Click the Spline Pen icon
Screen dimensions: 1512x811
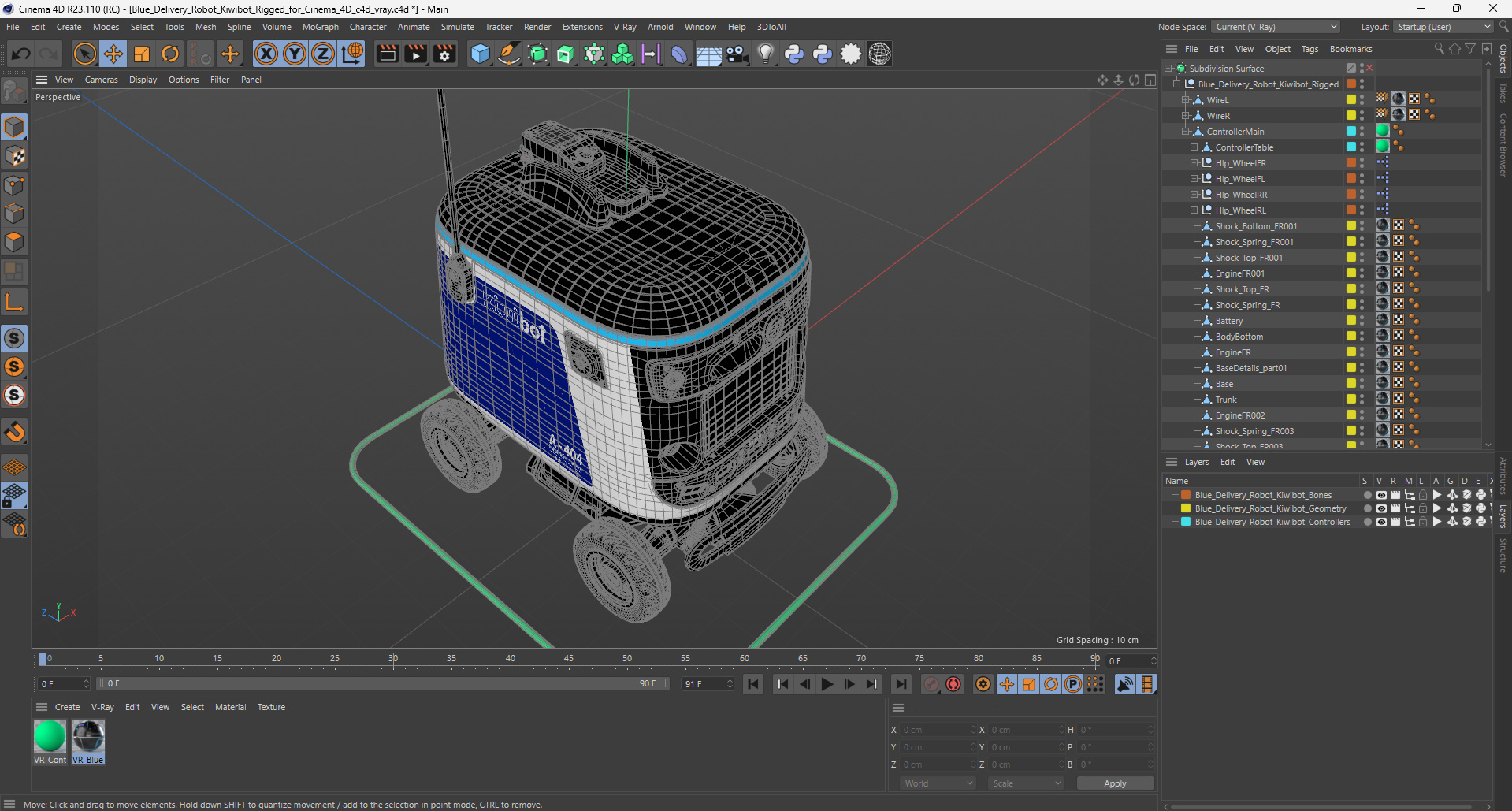[x=509, y=54]
